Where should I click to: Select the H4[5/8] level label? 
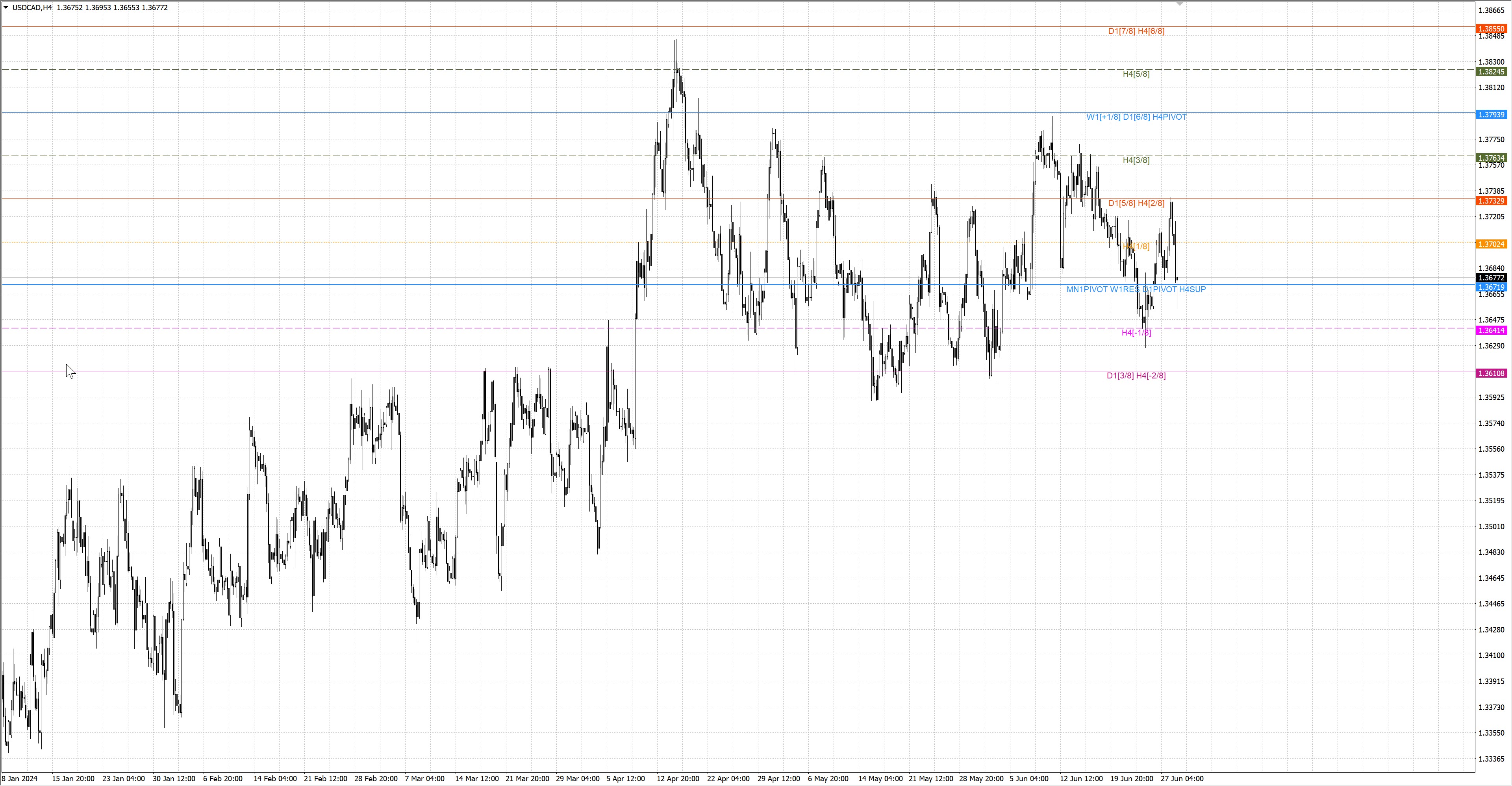1136,74
